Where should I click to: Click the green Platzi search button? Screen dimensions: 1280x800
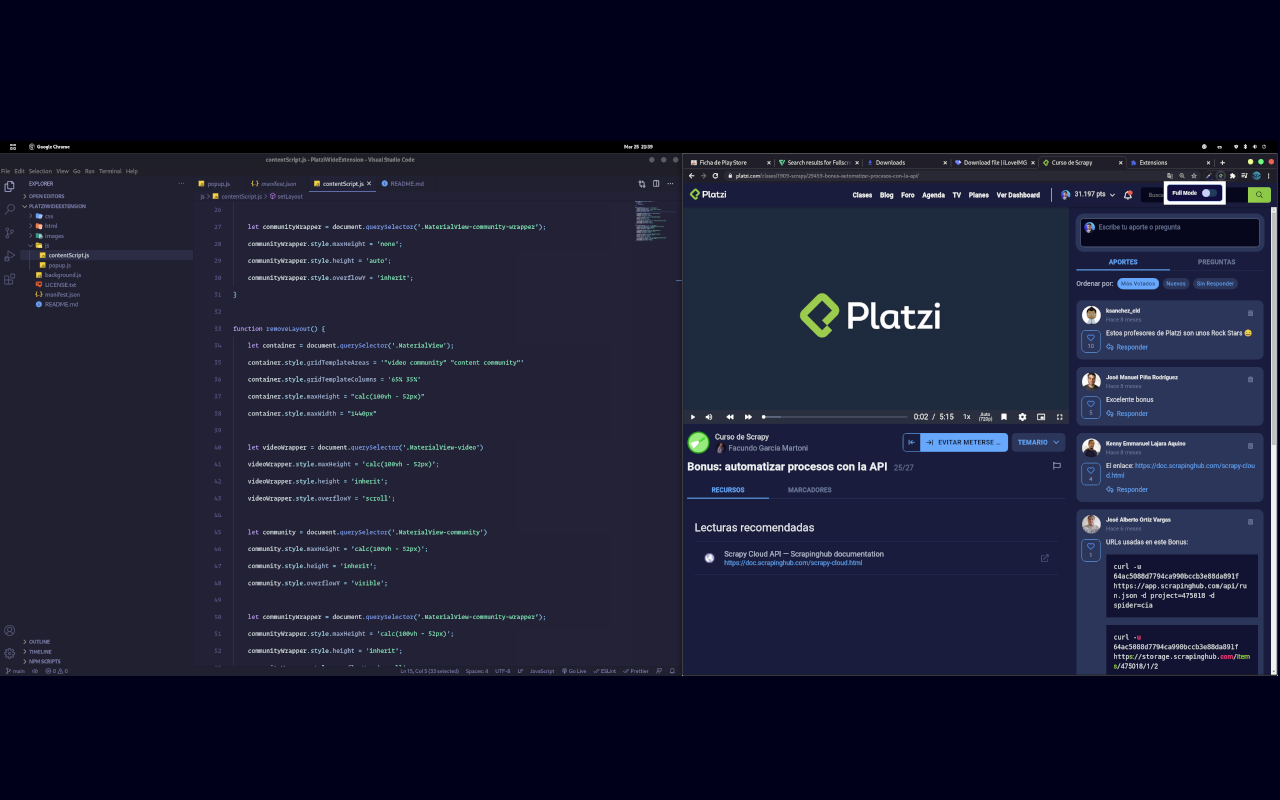[x=1260, y=195]
